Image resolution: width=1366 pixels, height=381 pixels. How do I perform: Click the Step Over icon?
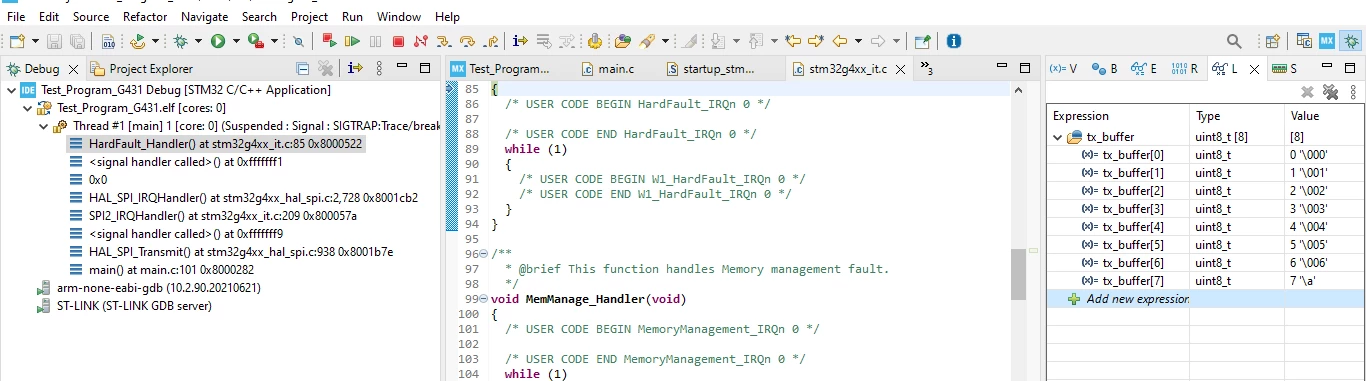467,41
